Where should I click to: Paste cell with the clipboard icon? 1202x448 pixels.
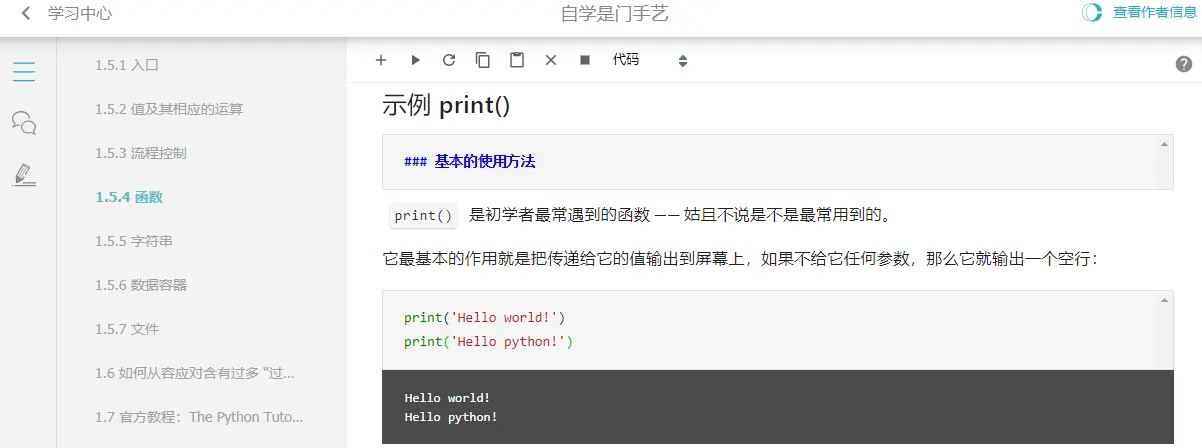[517, 60]
